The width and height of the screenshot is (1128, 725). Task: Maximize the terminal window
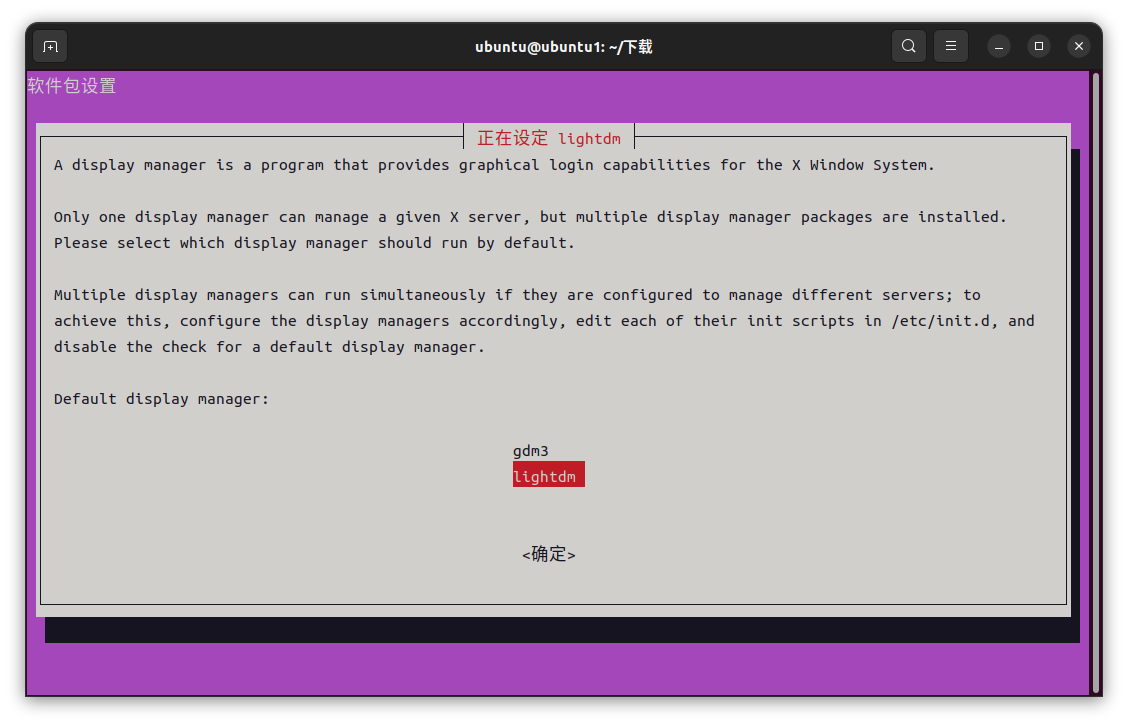[1039, 46]
